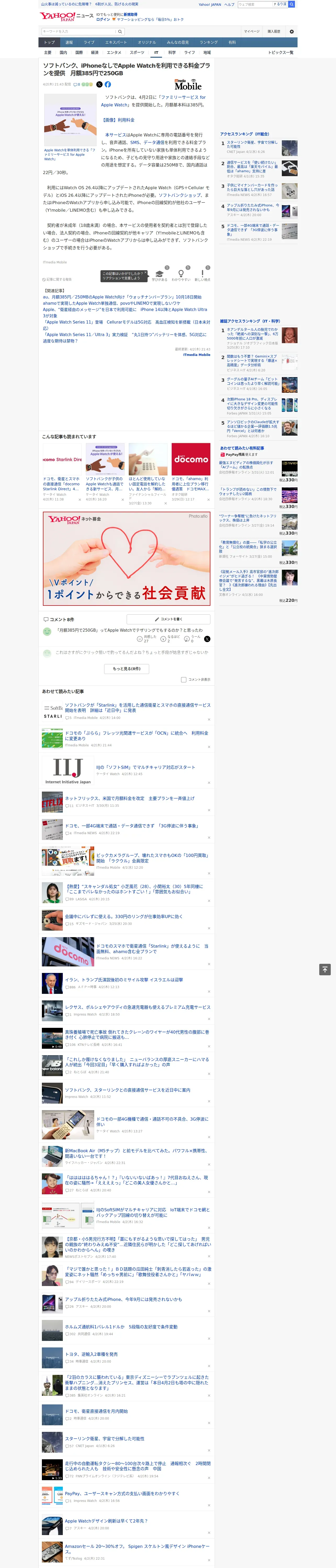Click the scroll-to-top arrow button
The image size is (336, 1568).
(x=325, y=969)
